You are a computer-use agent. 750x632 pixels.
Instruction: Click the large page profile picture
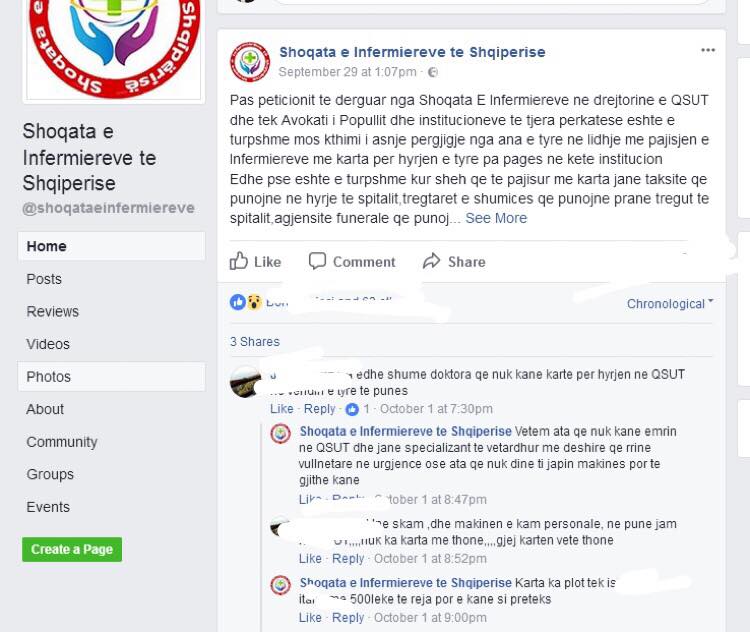[x=114, y=50]
